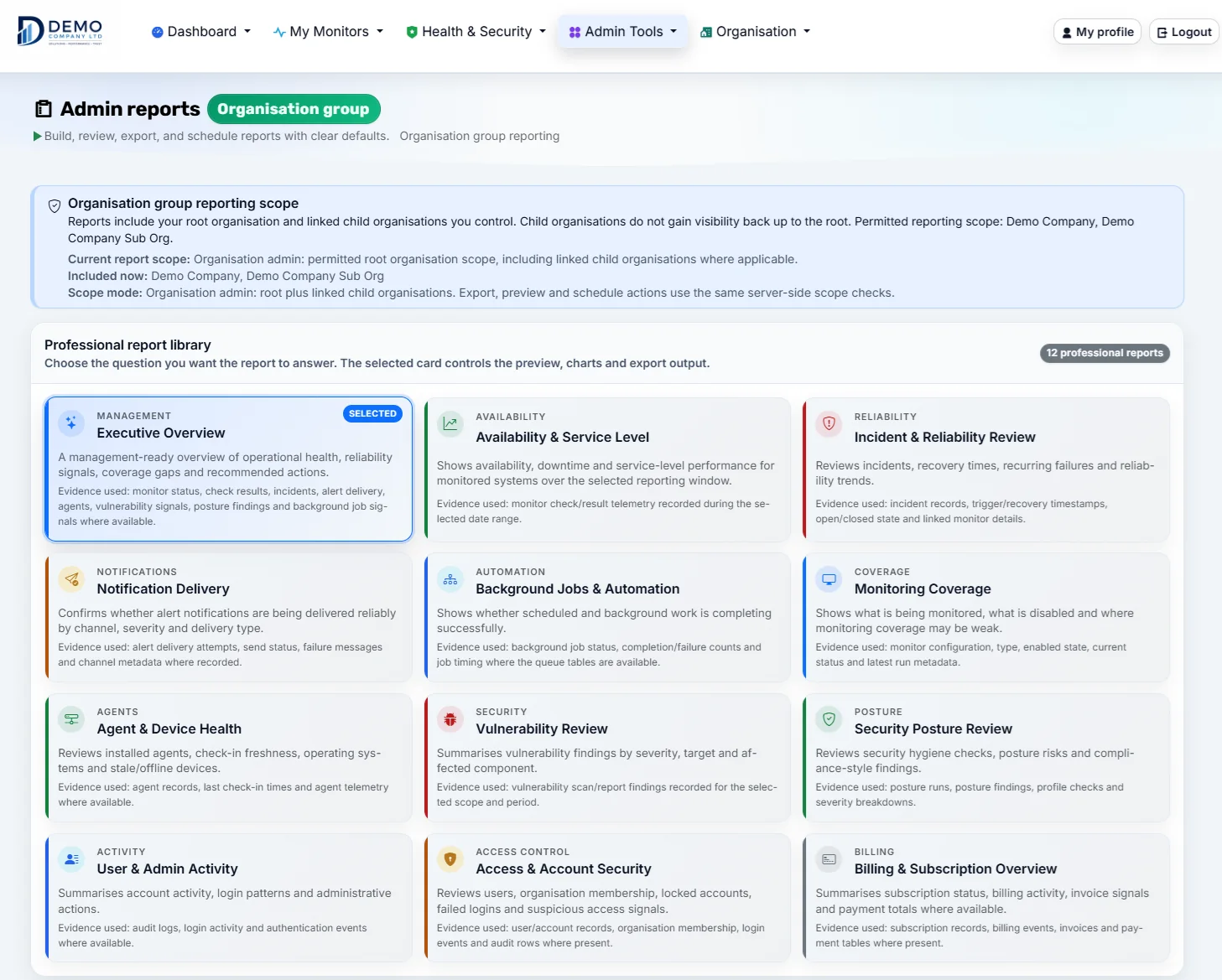Open the Organisation dropdown menu
Viewport: 1222px width, 980px height.
[x=756, y=32]
